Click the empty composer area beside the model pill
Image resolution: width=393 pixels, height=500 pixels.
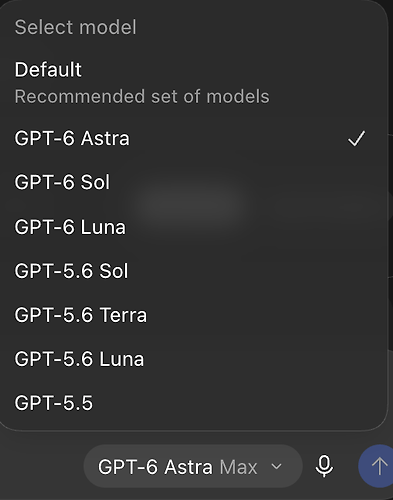point(42,466)
